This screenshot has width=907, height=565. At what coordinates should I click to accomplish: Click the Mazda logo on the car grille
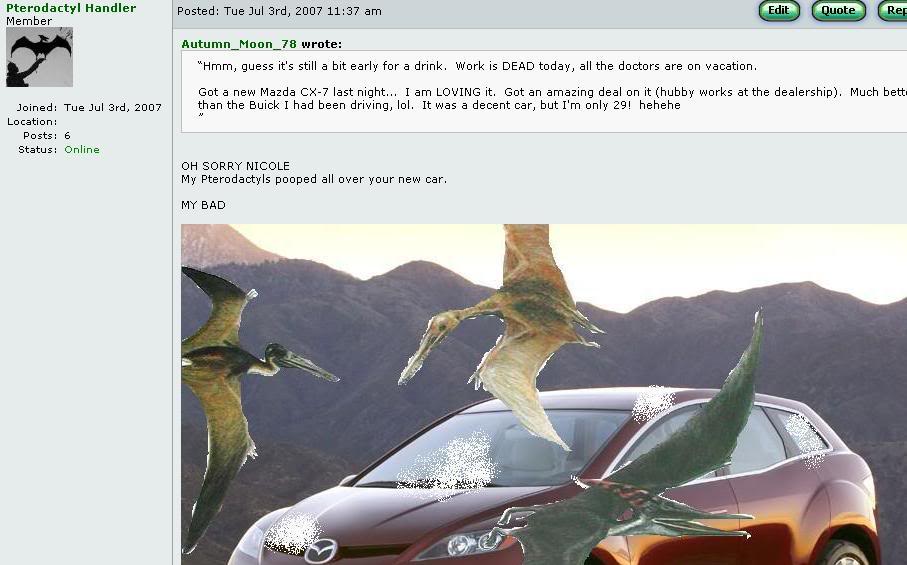(320, 551)
